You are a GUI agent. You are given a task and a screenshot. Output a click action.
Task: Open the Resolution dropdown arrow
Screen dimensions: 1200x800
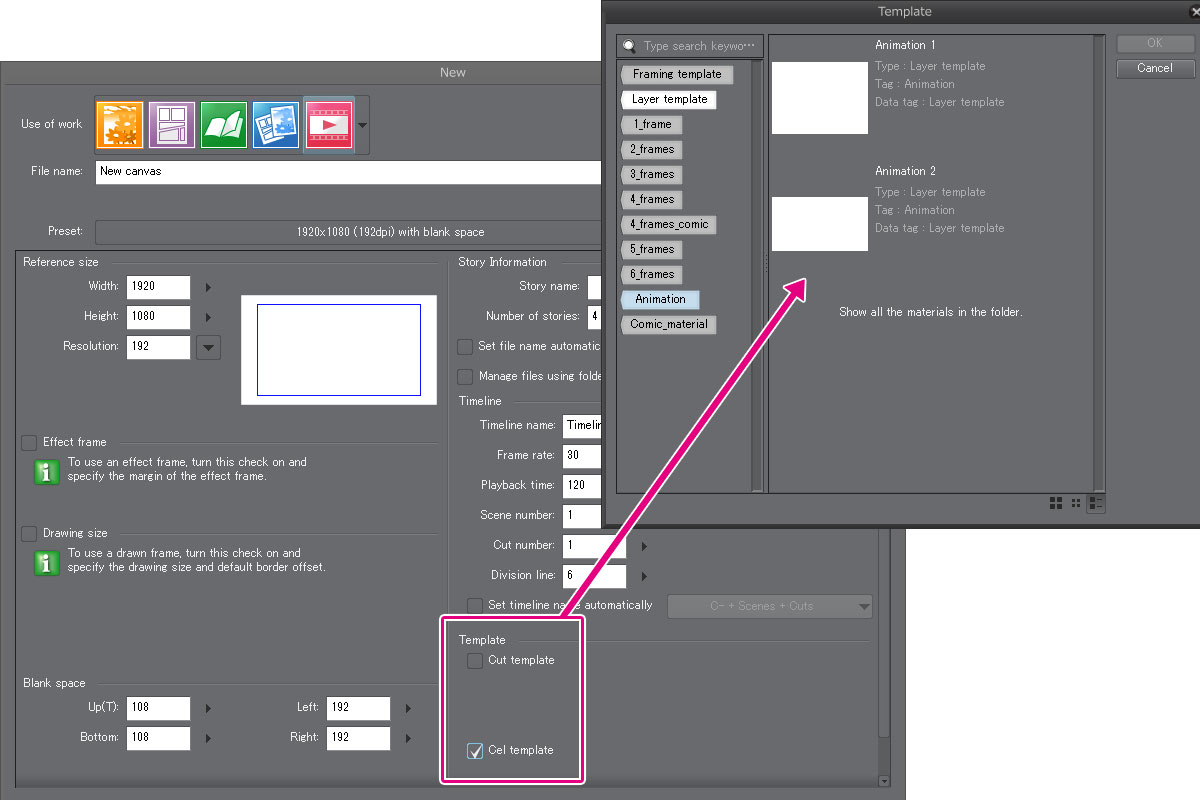208,347
